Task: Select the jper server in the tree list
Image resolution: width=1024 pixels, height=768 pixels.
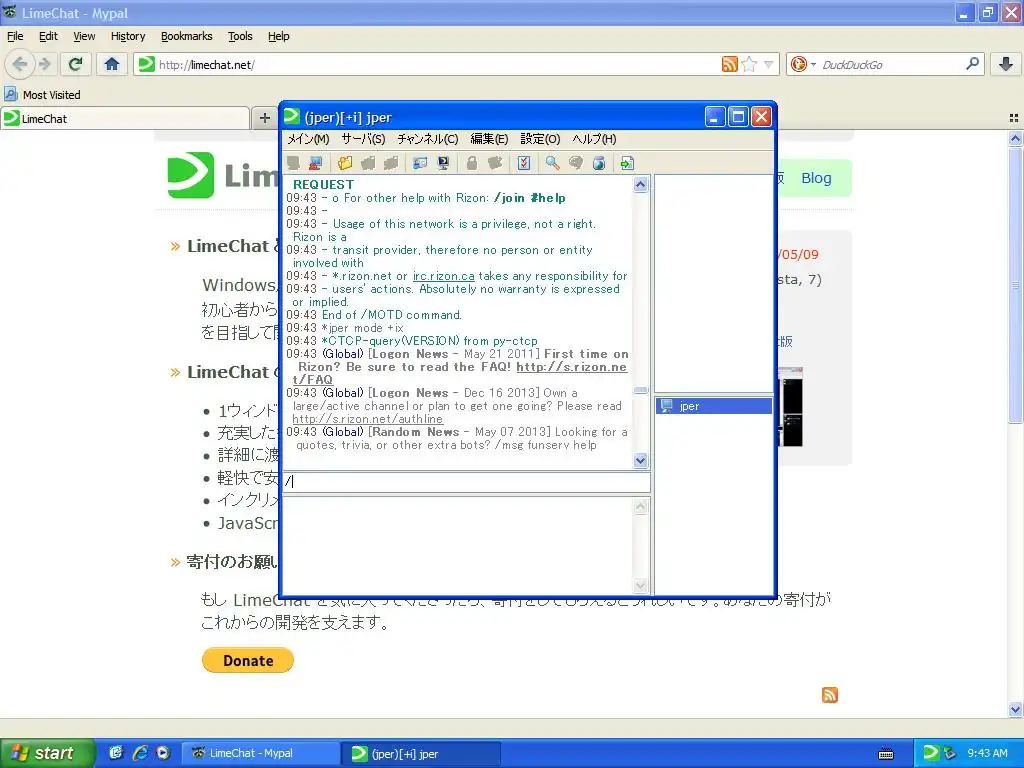Action: tap(714, 406)
